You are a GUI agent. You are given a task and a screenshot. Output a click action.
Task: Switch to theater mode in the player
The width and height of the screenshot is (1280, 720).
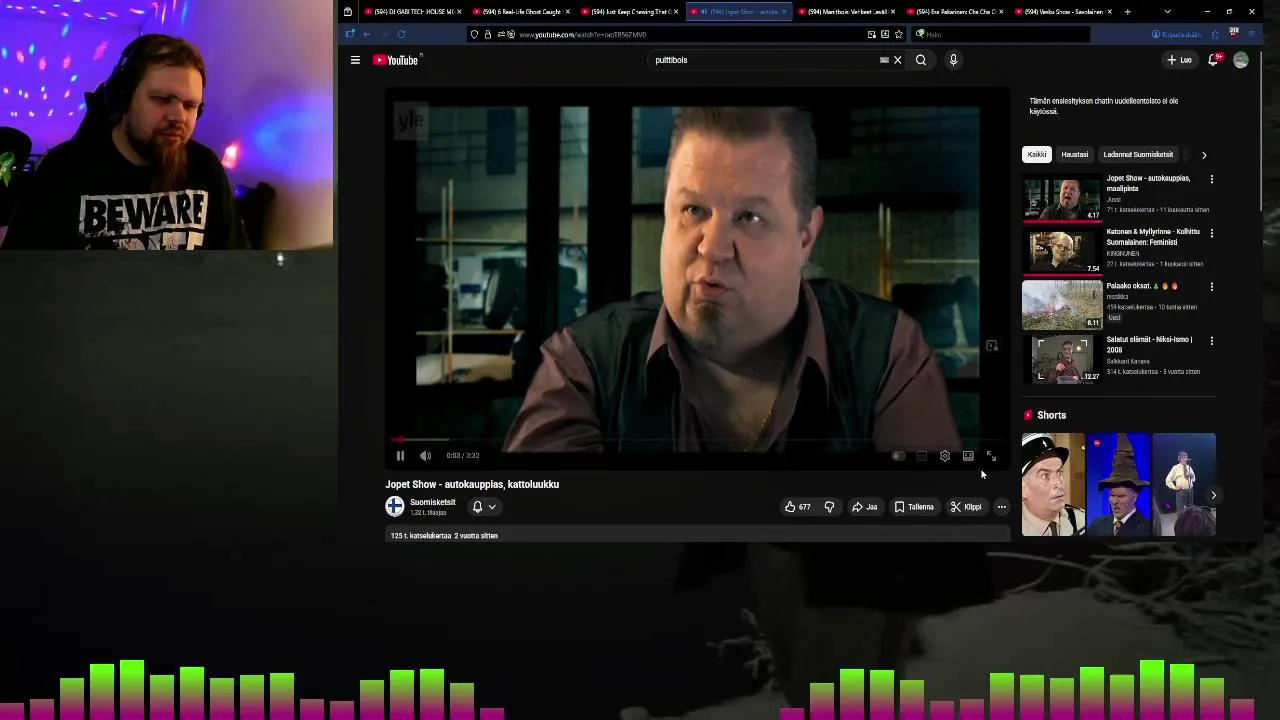(968, 456)
